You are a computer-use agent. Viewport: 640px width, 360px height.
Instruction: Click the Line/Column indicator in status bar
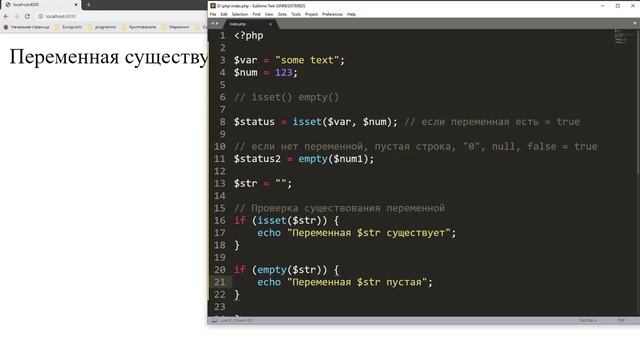(x=236, y=320)
